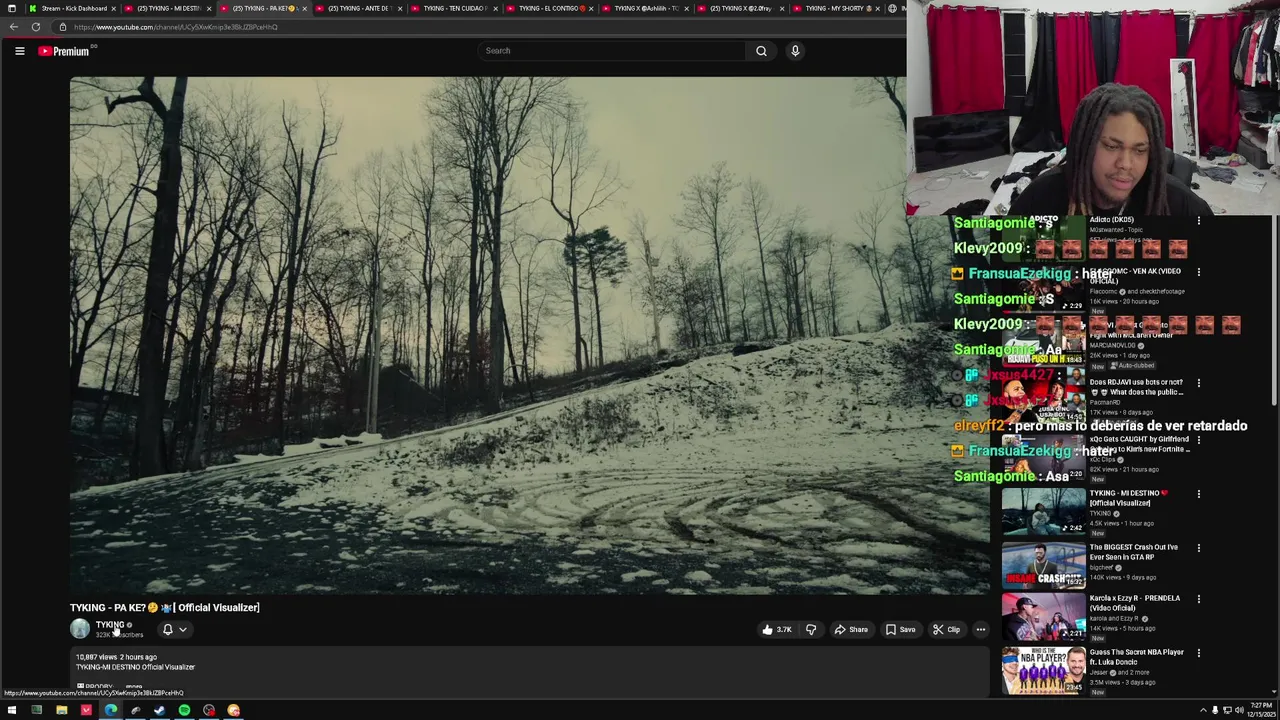Switch to TYKING - MY SHORTY tab
Screen dimensions: 1280x720
click(x=836, y=8)
